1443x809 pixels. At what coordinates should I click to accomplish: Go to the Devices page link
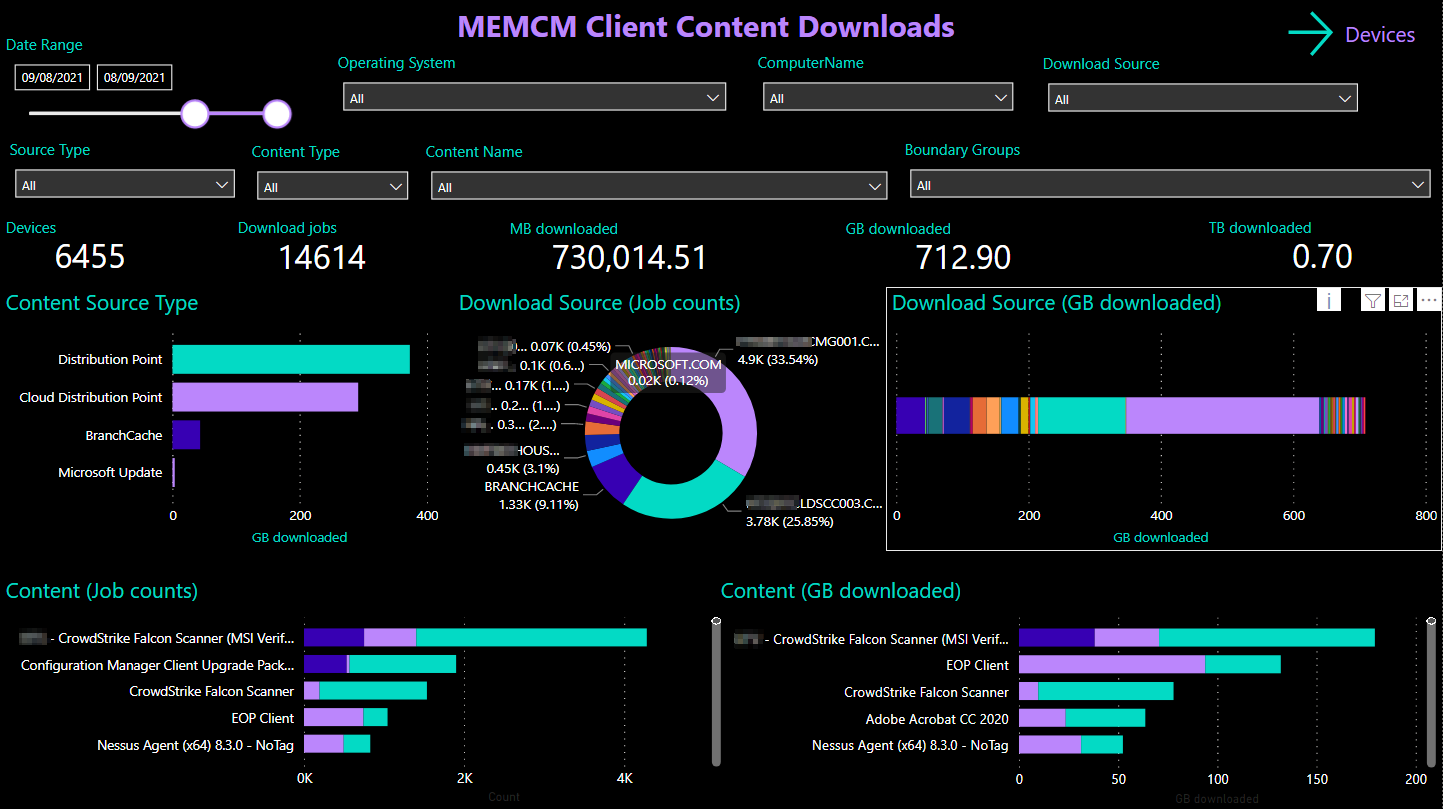point(1380,35)
